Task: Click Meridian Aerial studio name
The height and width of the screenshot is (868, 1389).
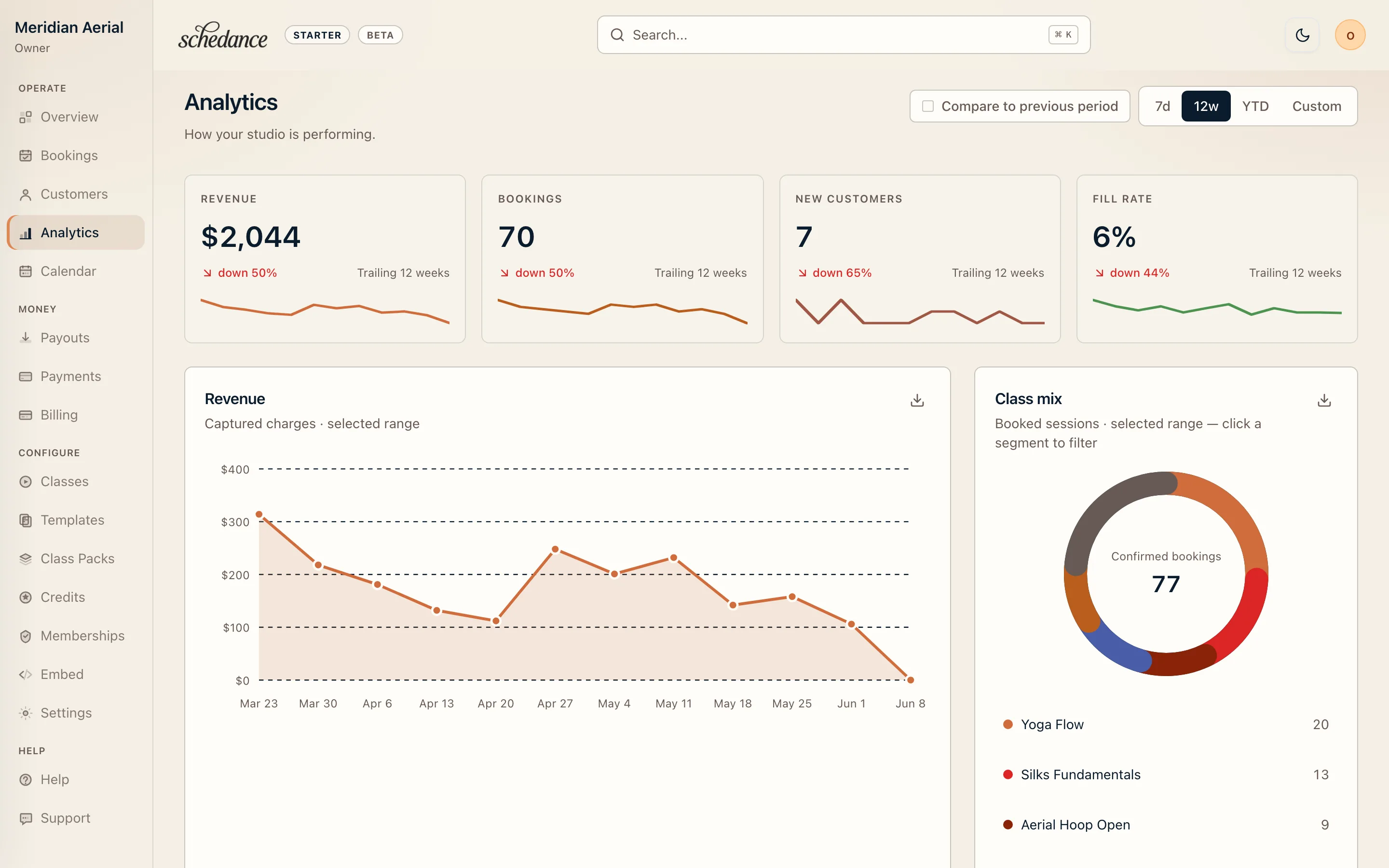Action: click(x=69, y=27)
